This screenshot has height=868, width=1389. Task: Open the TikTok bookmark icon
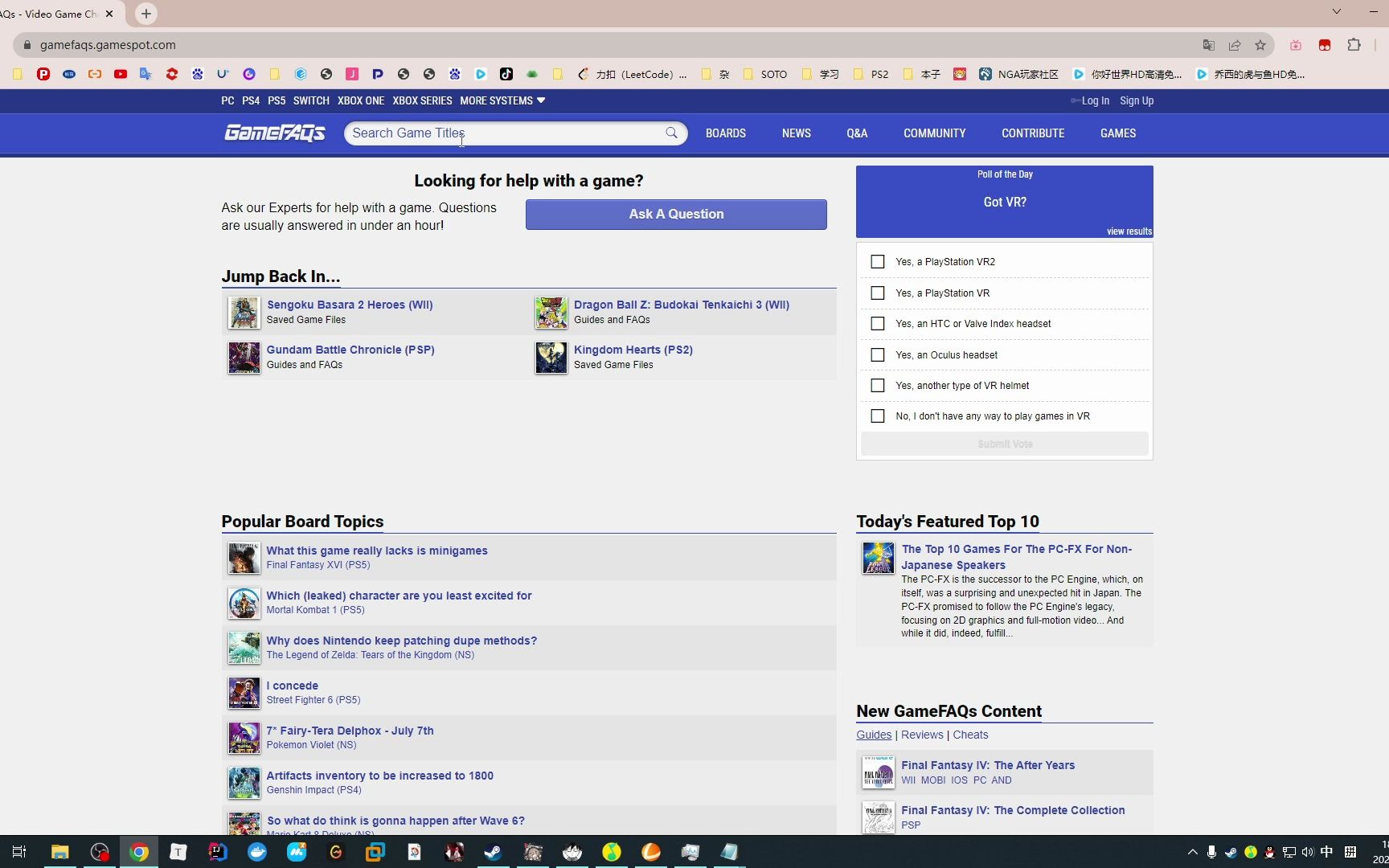pyautogui.click(x=506, y=74)
